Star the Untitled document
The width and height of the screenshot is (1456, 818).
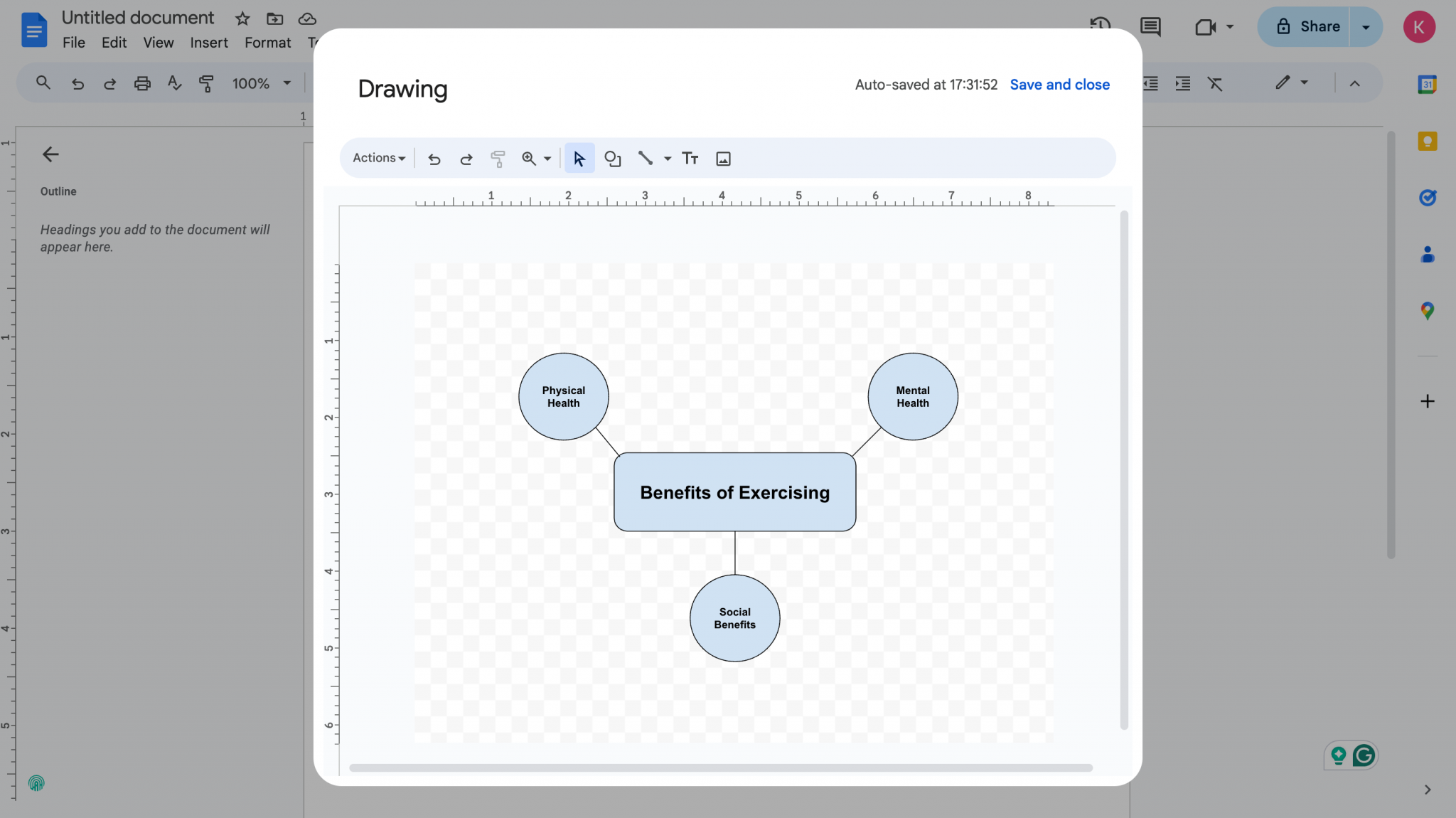pyautogui.click(x=242, y=18)
